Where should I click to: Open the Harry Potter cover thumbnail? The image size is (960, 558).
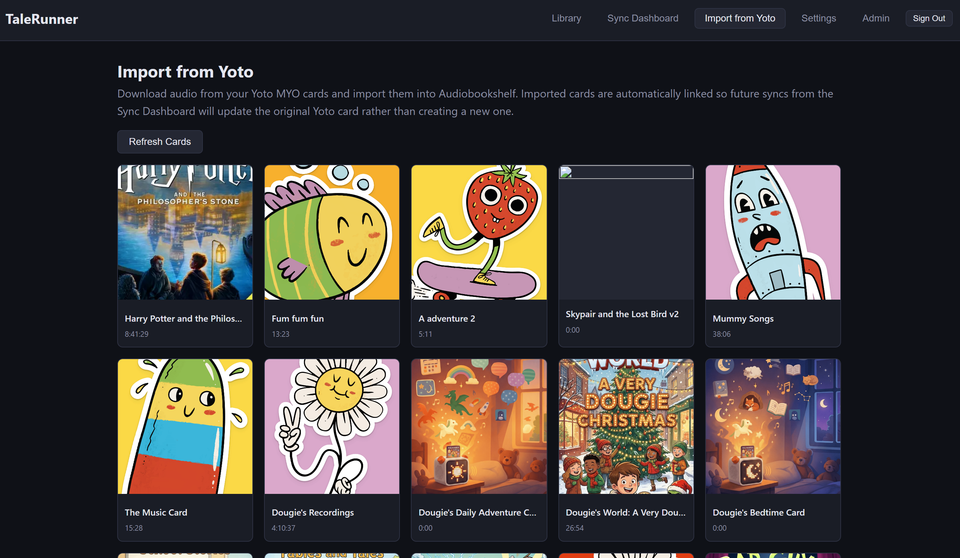(x=185, y=232)
